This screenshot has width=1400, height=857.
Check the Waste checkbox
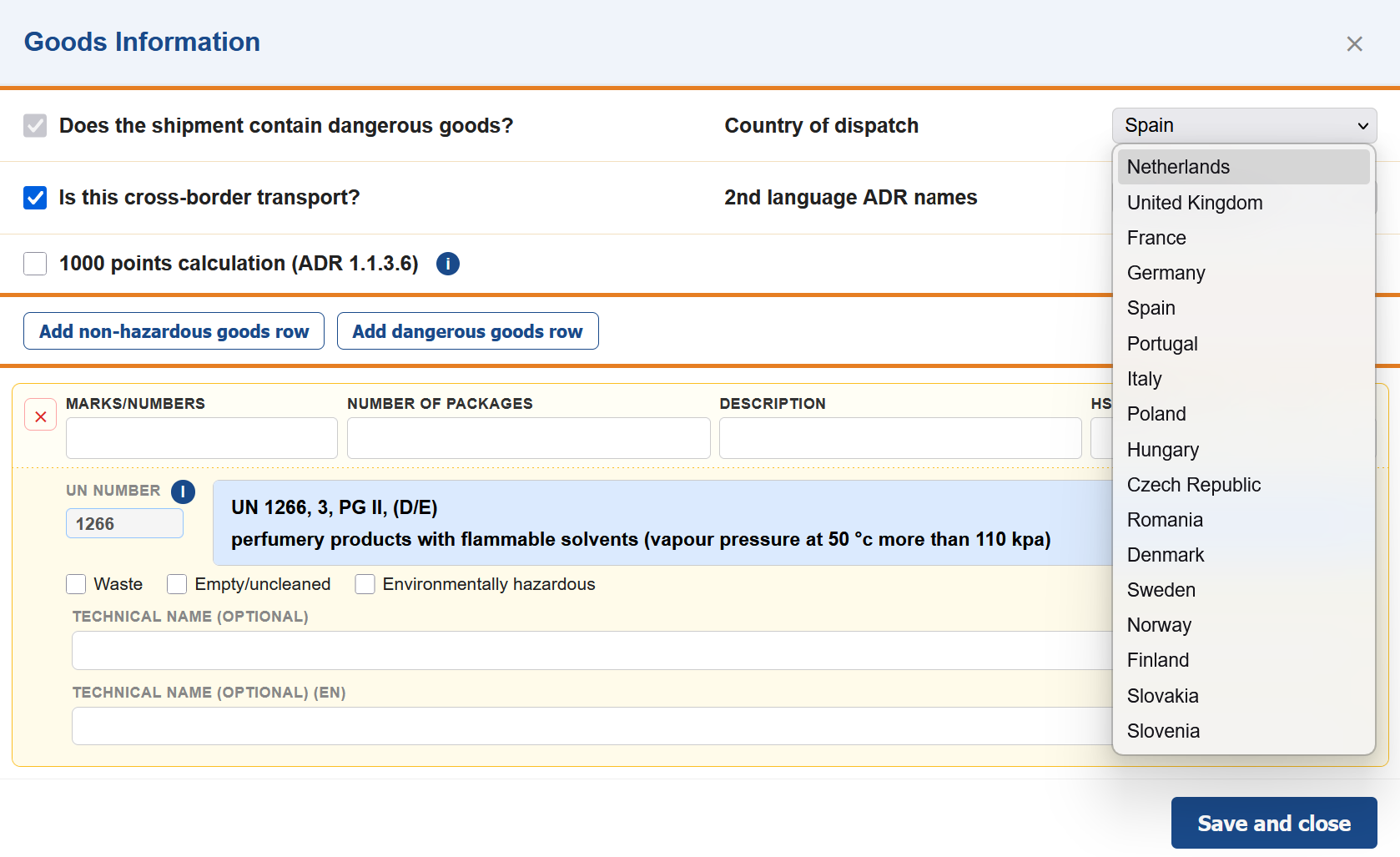tap(76, 584)
